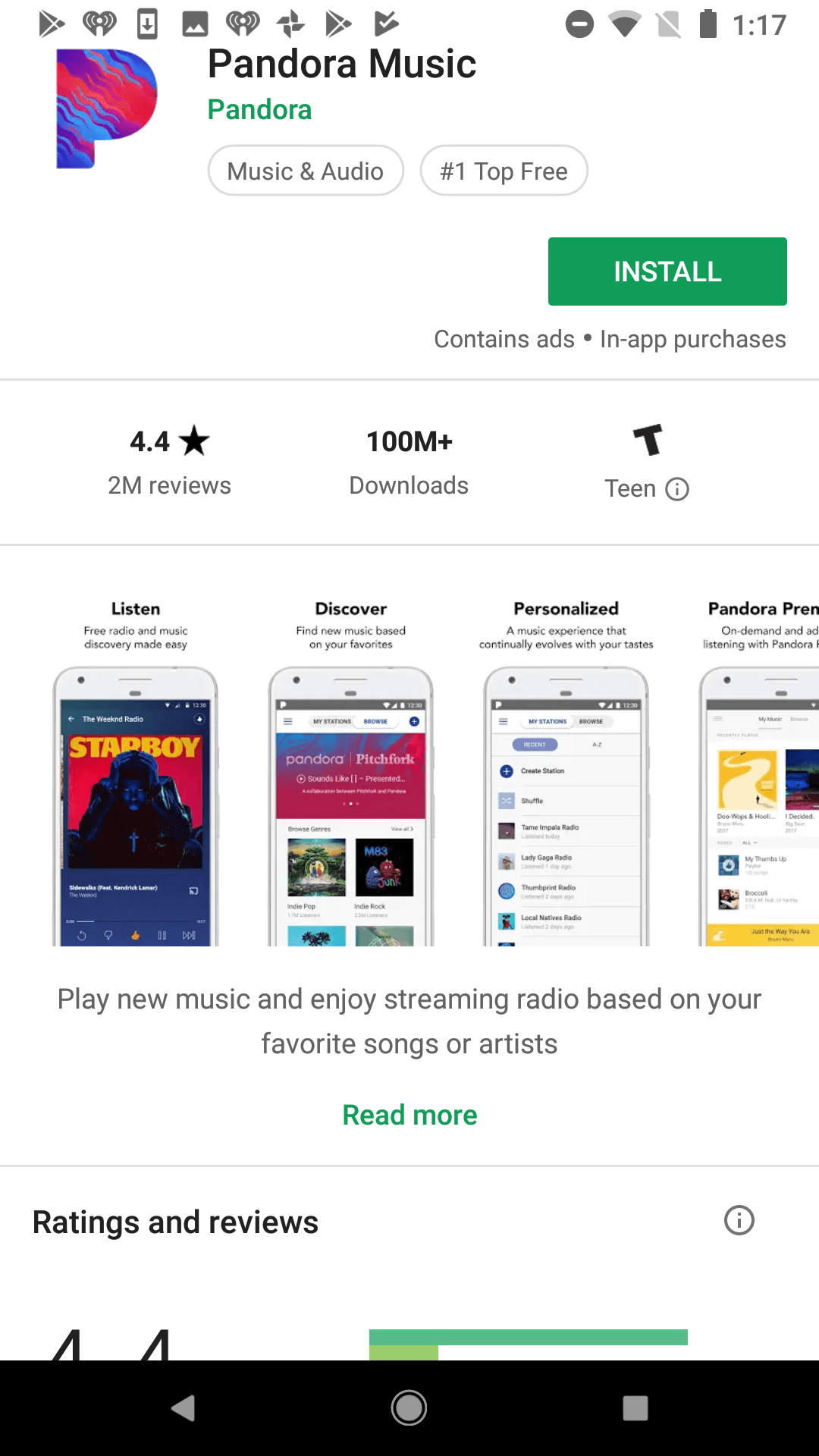Image resolution: width=819 pixels, height=1456 pixels.
Task: Install the Pandora Music app
Action: [667, 271]
